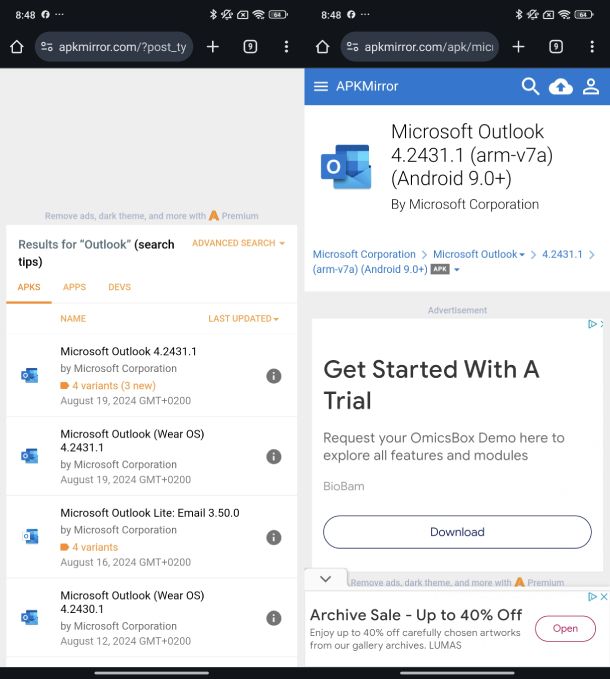The height and width of the screenshot is (679, 610).
Task: Sort by the Last Updated column dropdown
Action: coord(243,318)
